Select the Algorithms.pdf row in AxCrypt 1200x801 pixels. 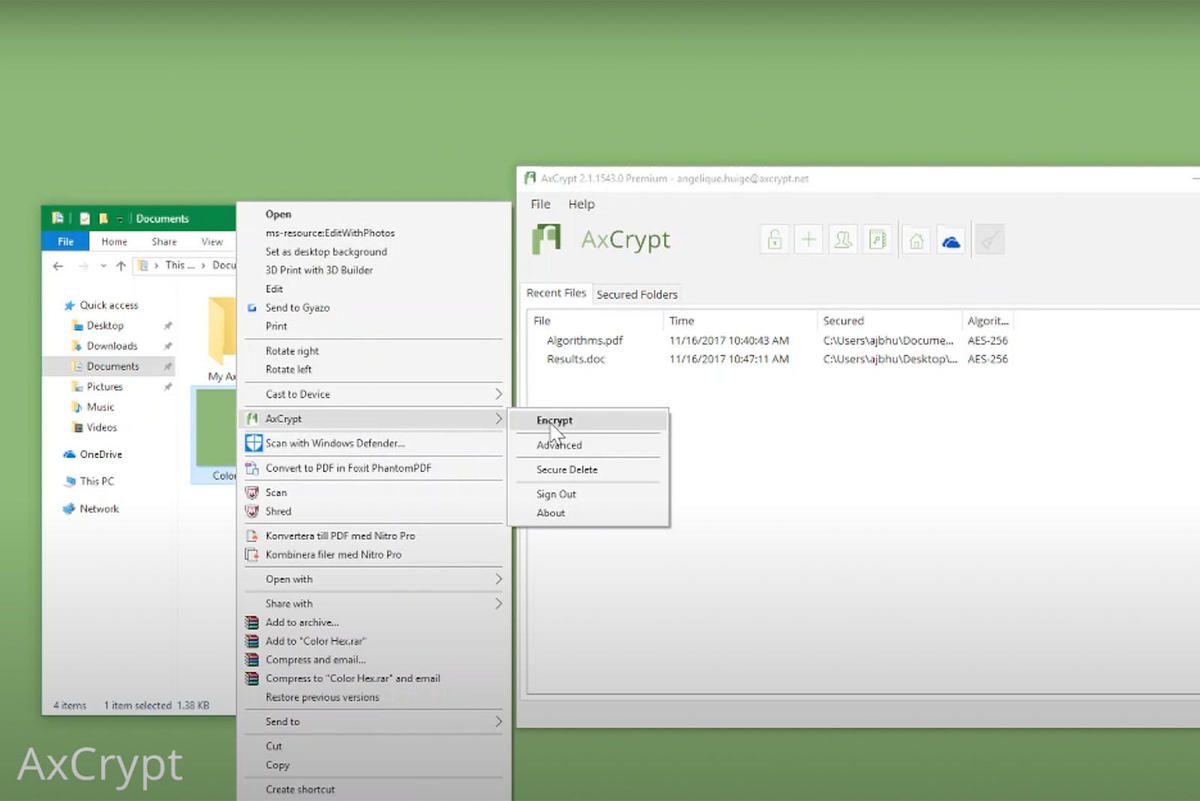[770, 341]
